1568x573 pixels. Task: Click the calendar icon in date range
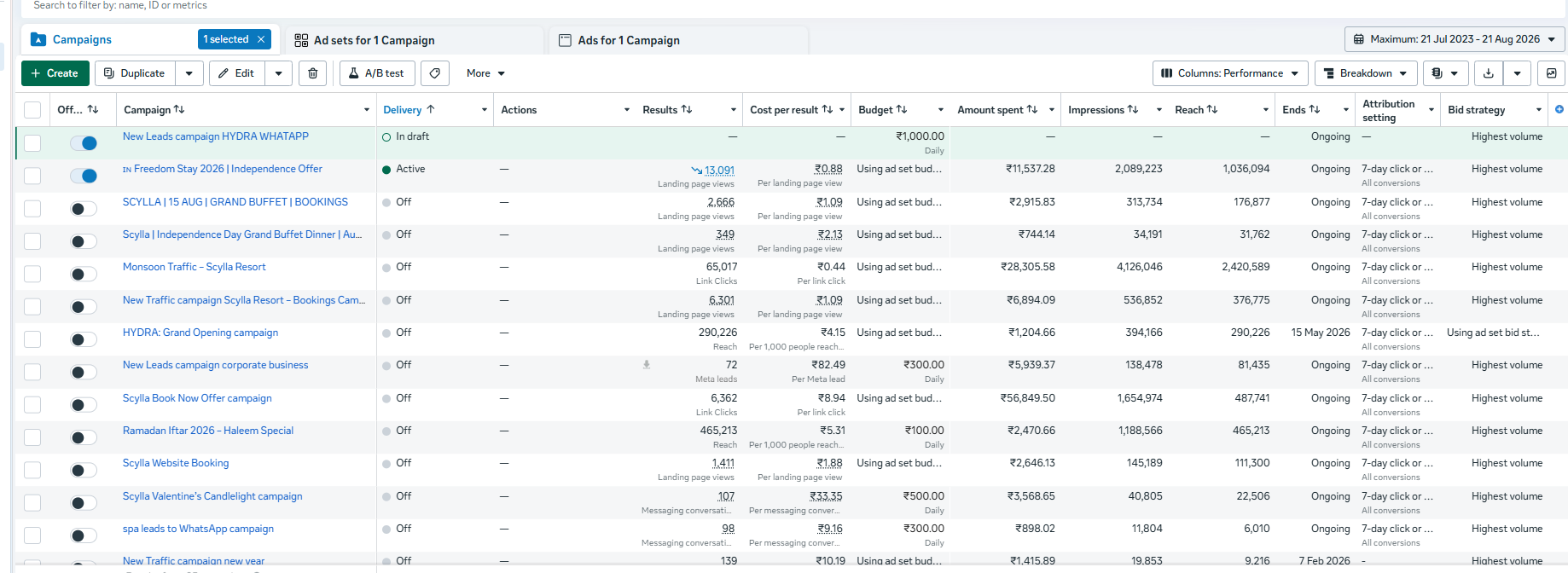1359,39
